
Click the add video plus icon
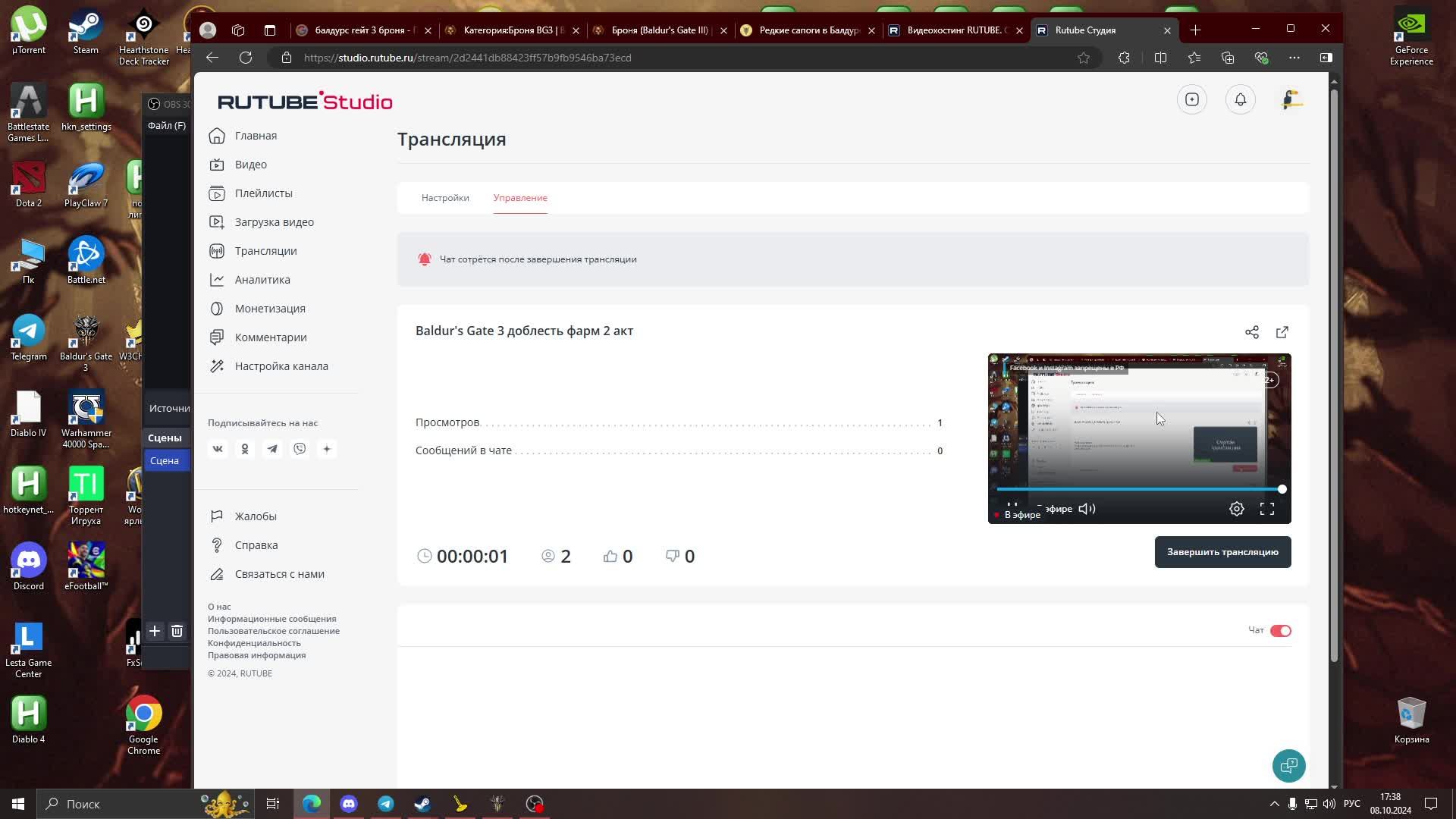[x=1191, y=99]
